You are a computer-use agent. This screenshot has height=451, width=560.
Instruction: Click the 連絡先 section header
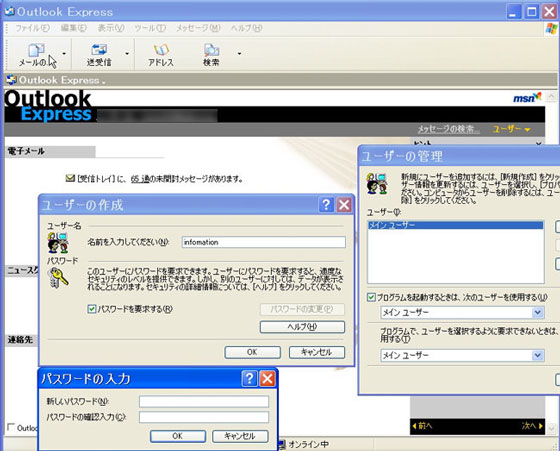[21, 340]
